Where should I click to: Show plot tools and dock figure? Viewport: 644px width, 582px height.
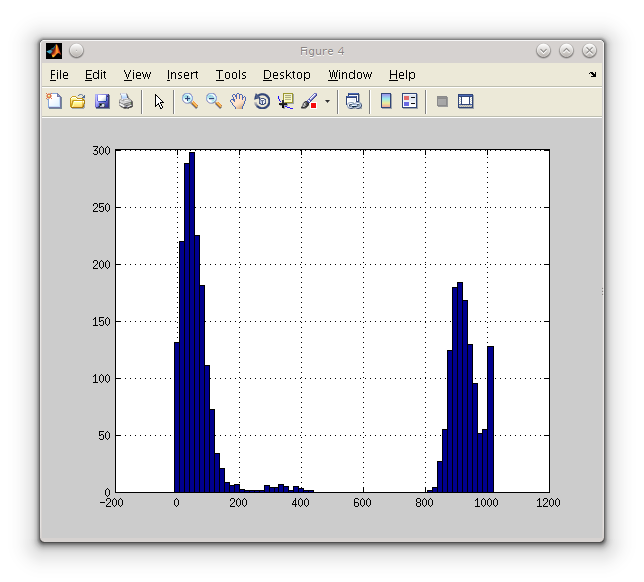click(x=465, y=101)
